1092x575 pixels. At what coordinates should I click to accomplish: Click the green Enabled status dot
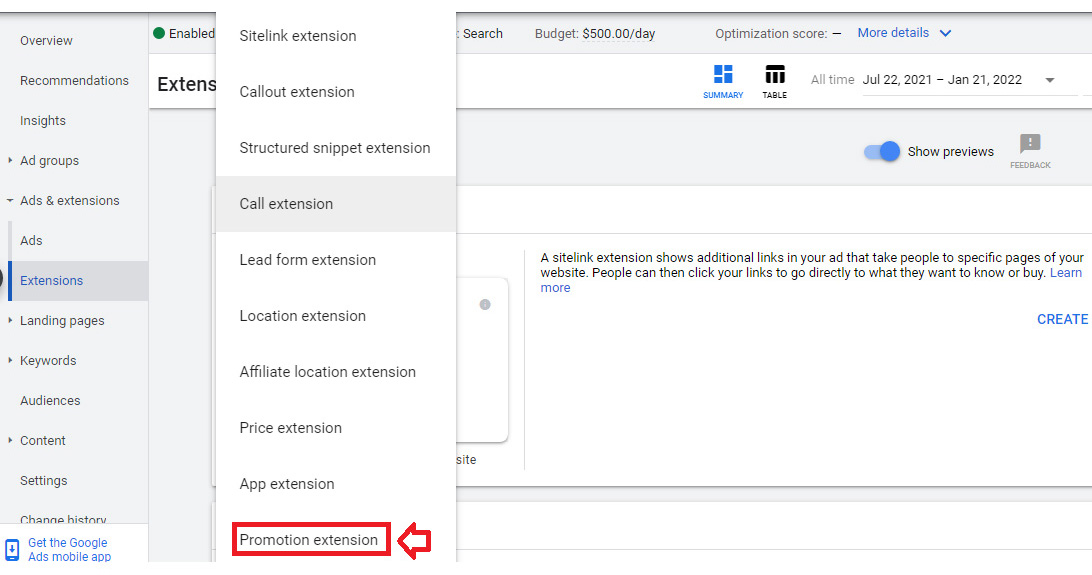pyautogui.click(x=159, y=33)
